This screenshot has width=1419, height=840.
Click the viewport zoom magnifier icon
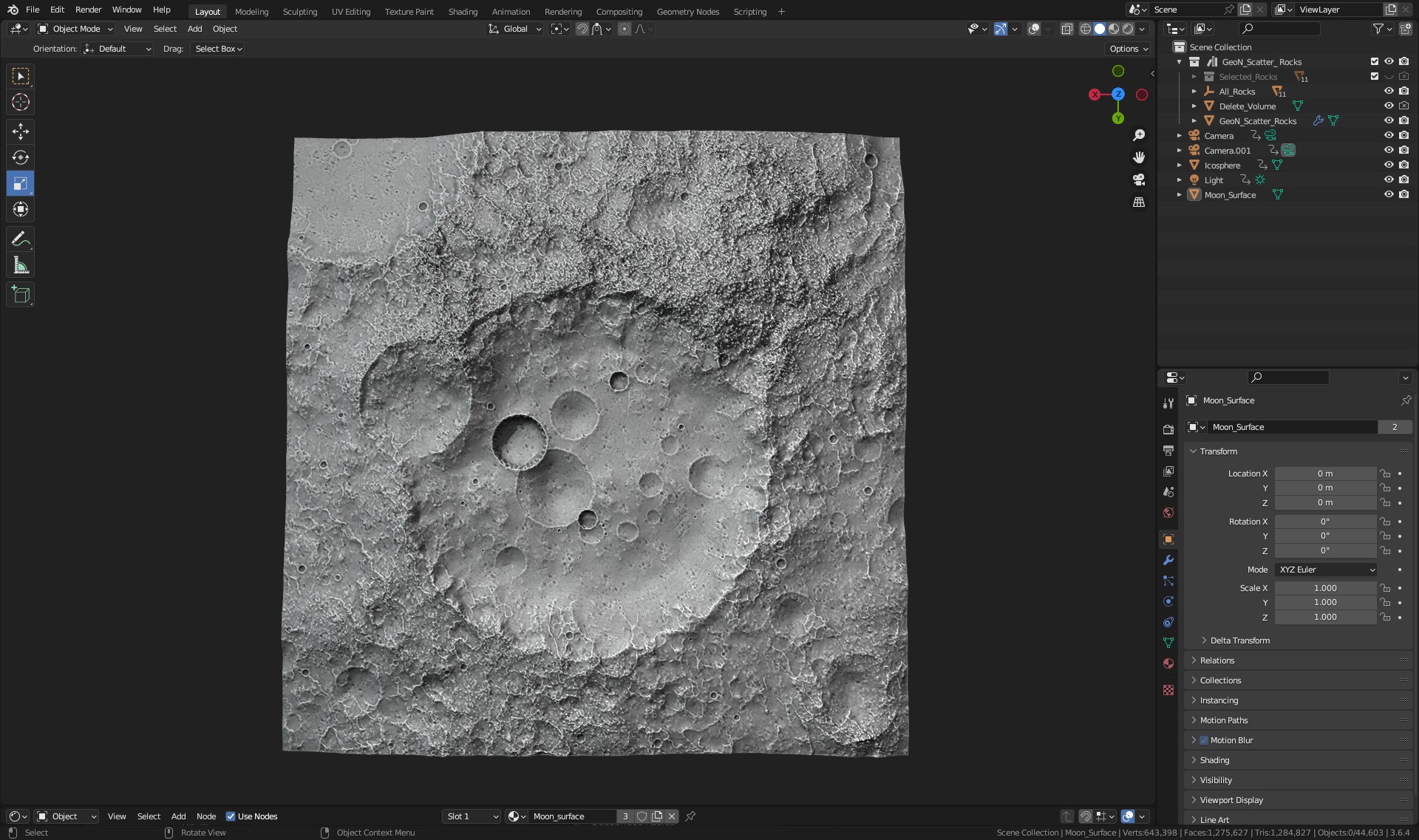pos(1139,135)
